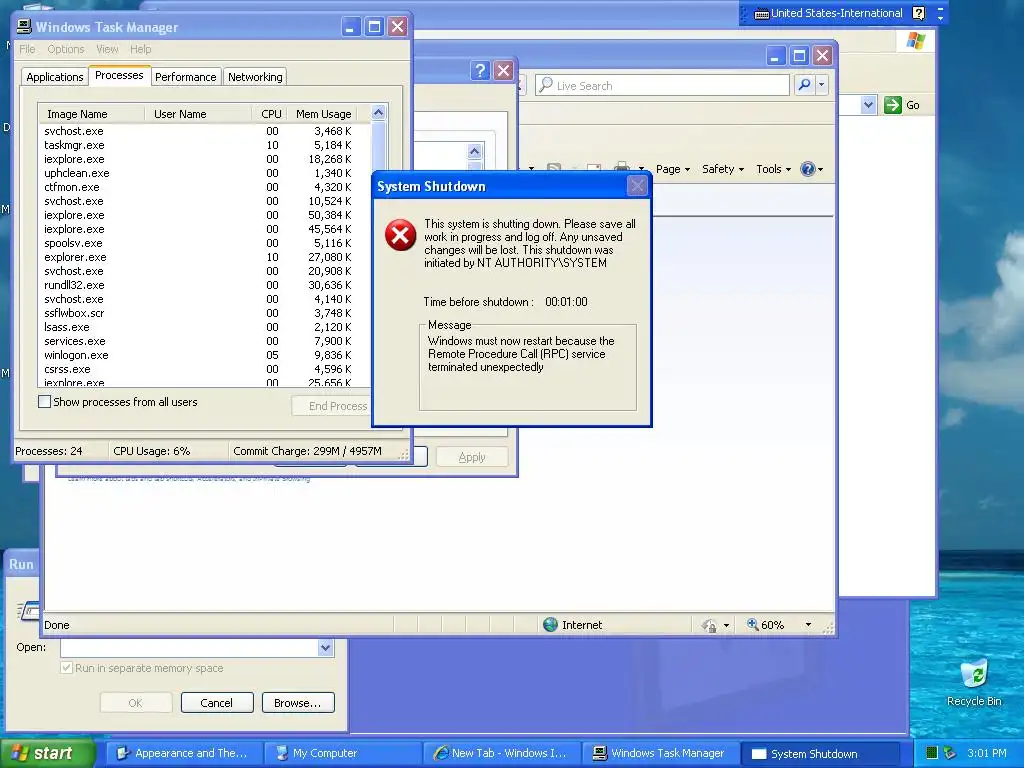Click the New Tab - Windows Internet Explorer taskbar button
The image size is (1024, 768).
[500, 753]
